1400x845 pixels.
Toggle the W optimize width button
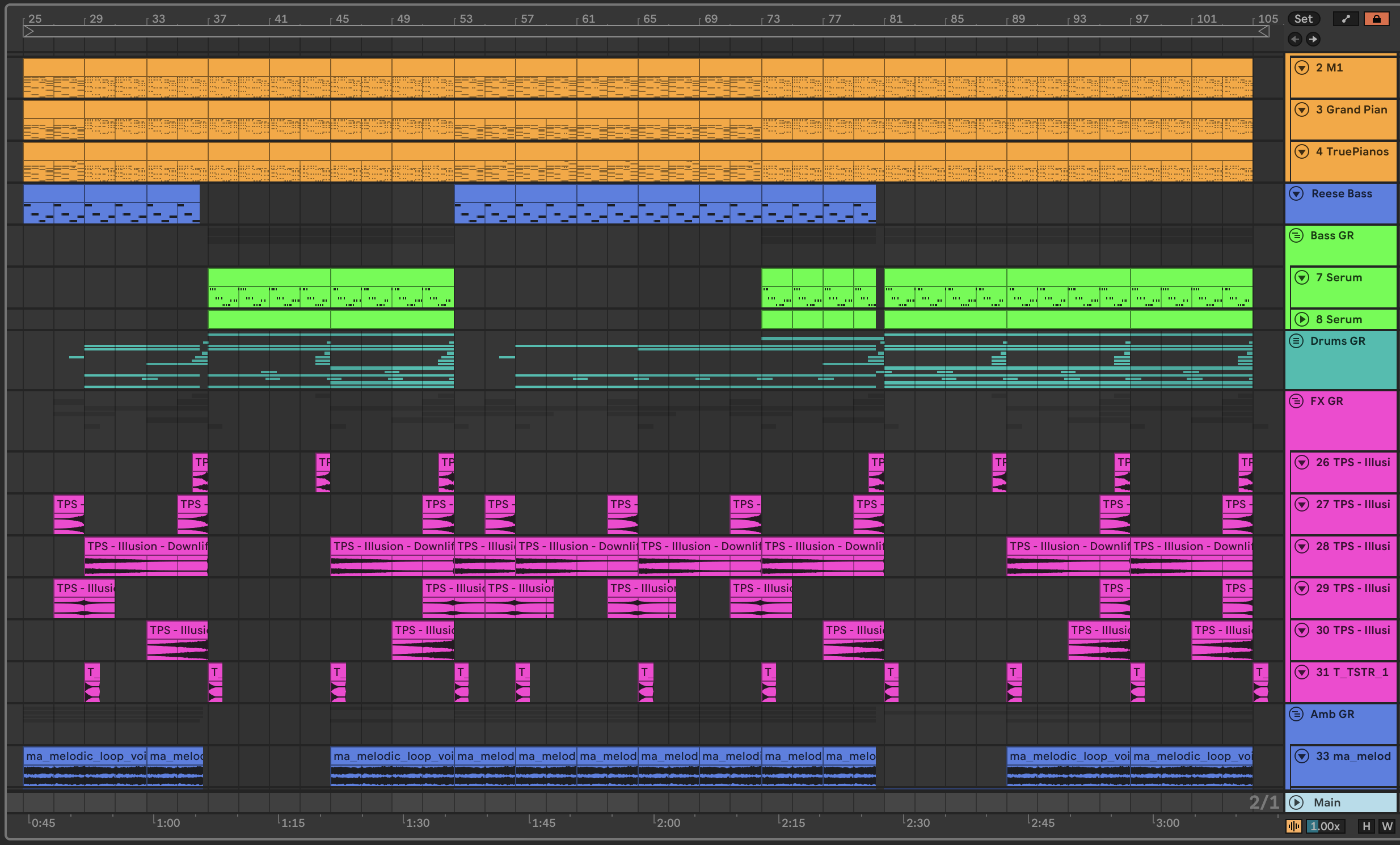point(1387,826)
